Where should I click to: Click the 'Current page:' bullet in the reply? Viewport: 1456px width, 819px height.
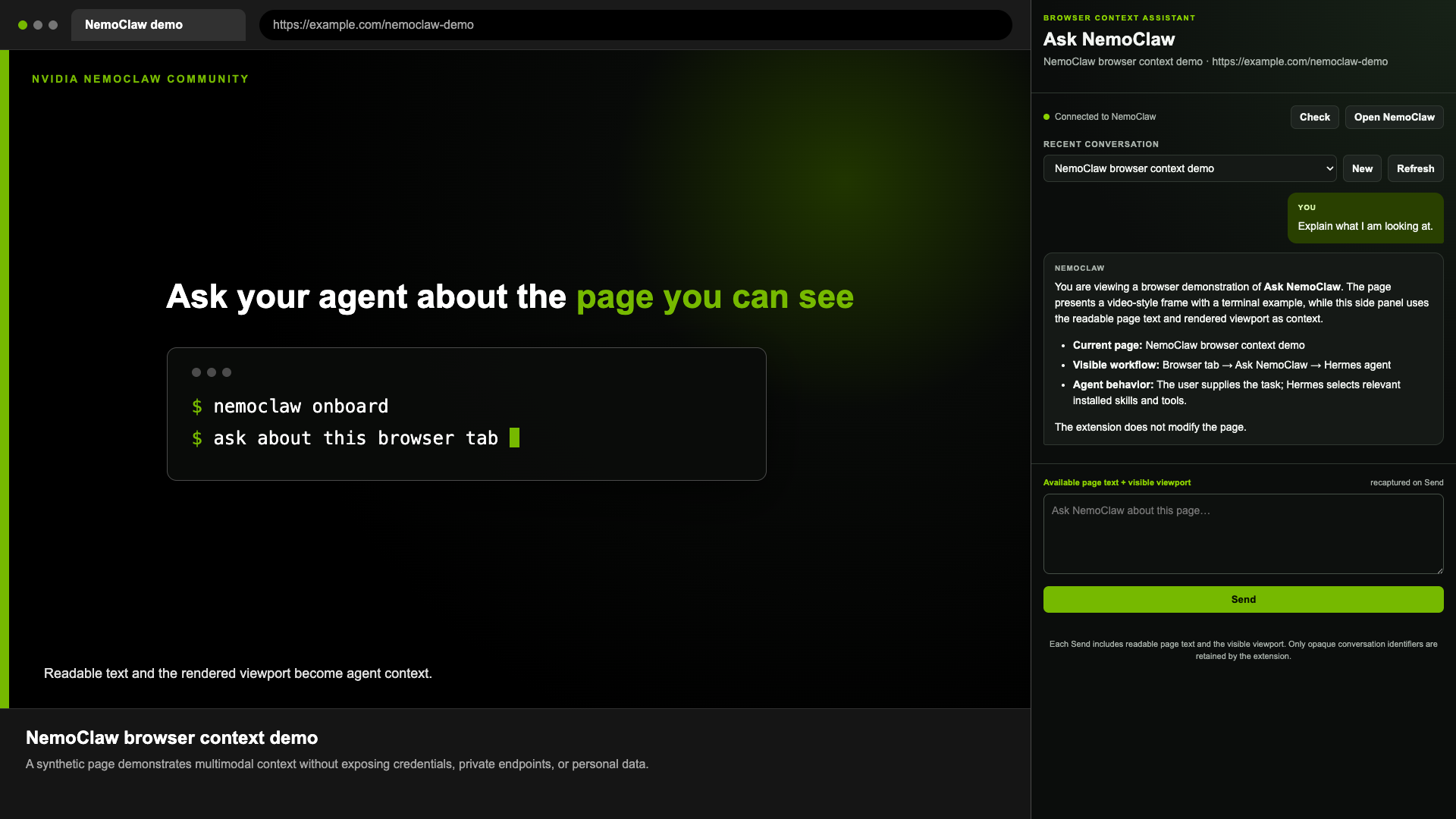pos(1188,345)
